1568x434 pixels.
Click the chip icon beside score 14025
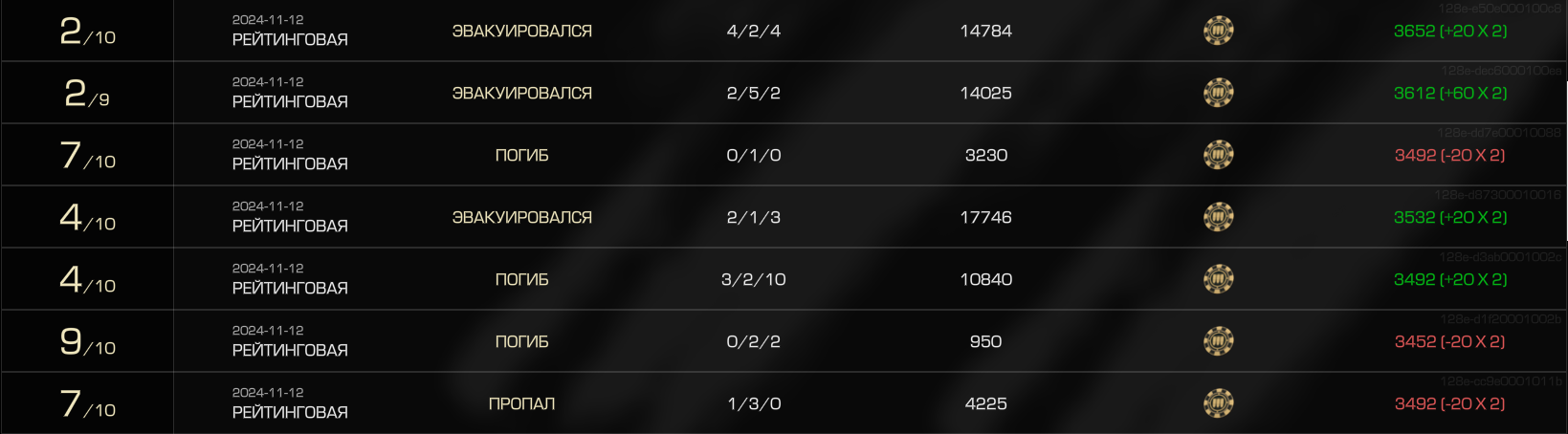click(x=1218, y=93)
